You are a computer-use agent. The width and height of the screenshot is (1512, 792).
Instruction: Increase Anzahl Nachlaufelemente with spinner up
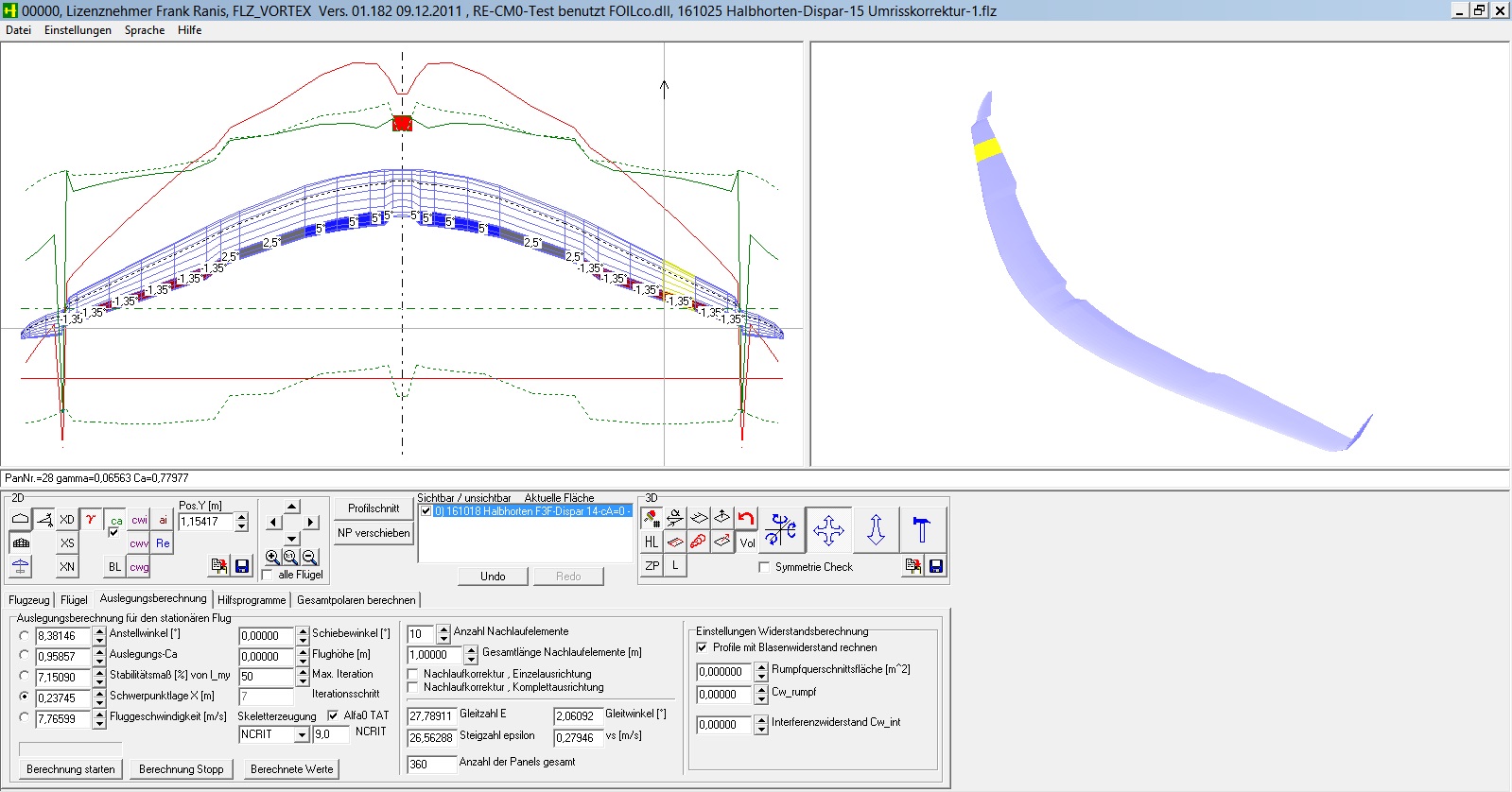(x=443, y=629)
